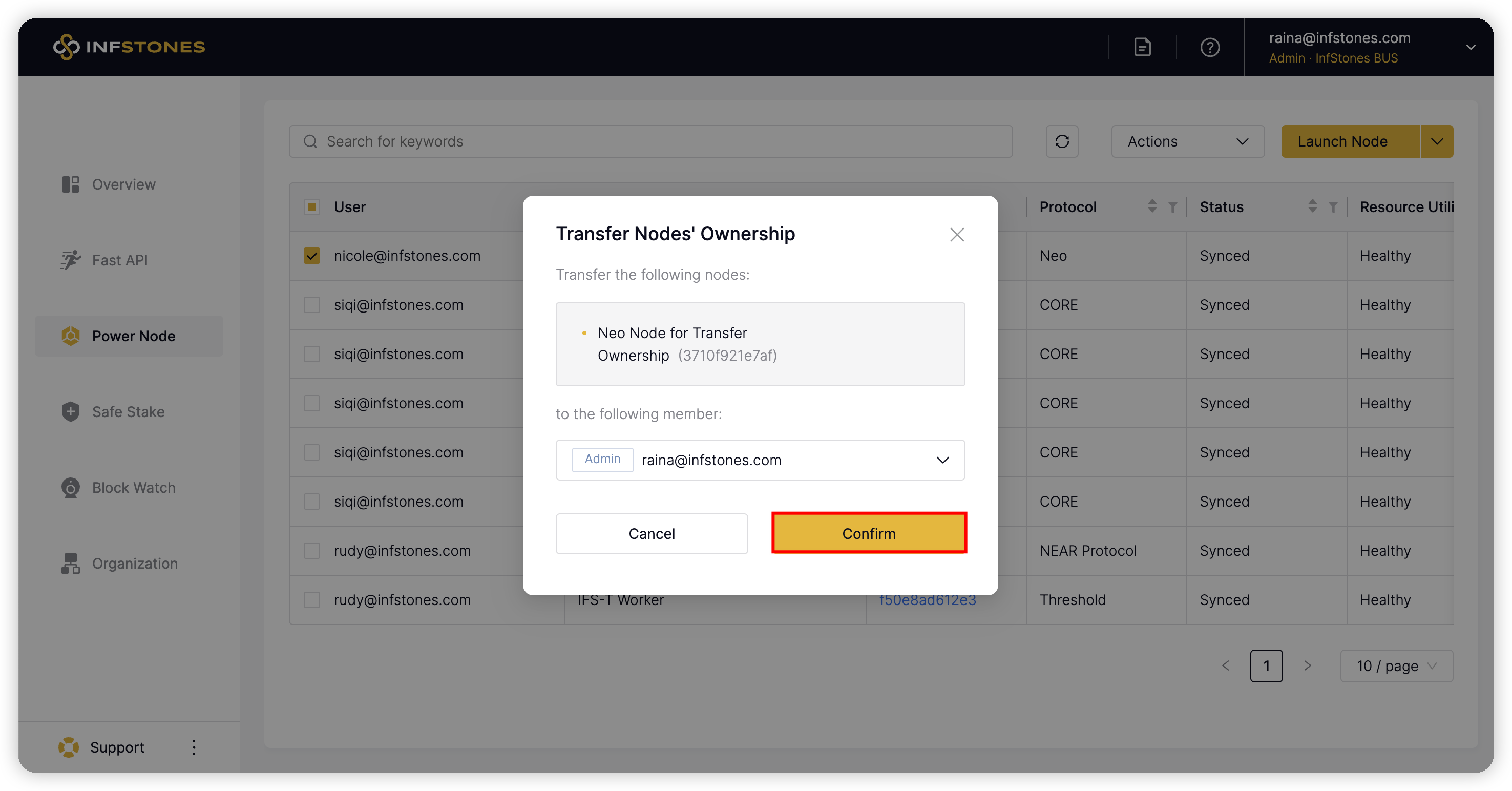The image size is (1512, 791).
Task: Open the Actions dropdown
Action: coord(1187,141)
